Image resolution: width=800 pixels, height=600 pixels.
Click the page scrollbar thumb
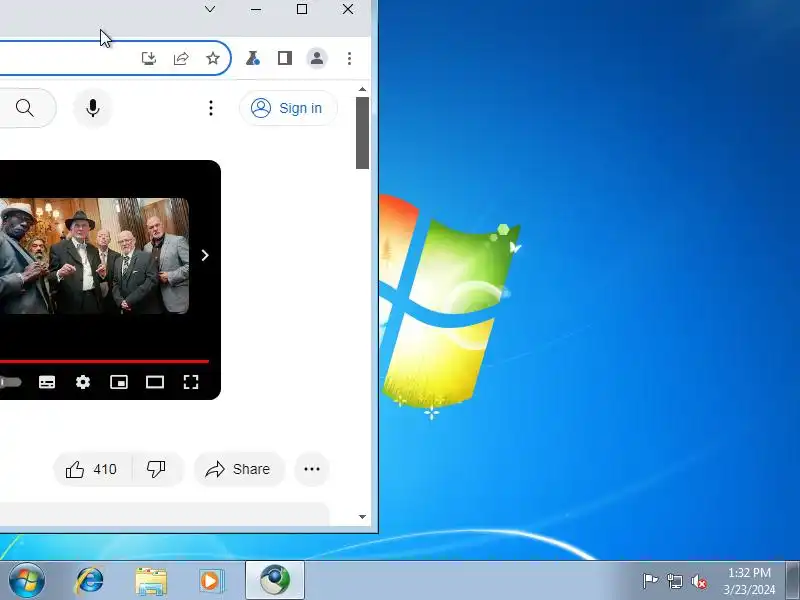[x=362, y=133]
